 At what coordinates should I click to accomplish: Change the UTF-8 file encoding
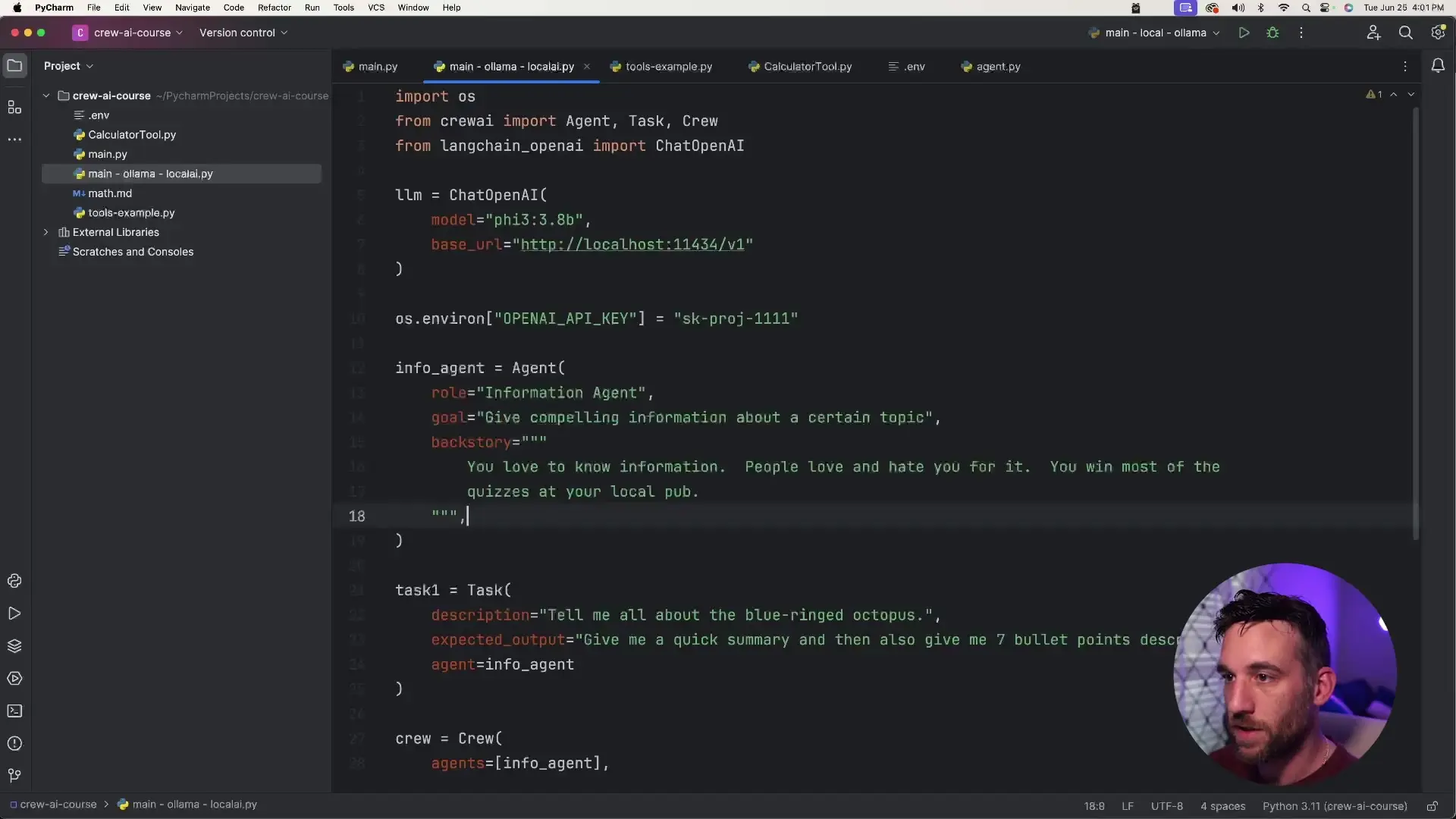click(1166, 806)
